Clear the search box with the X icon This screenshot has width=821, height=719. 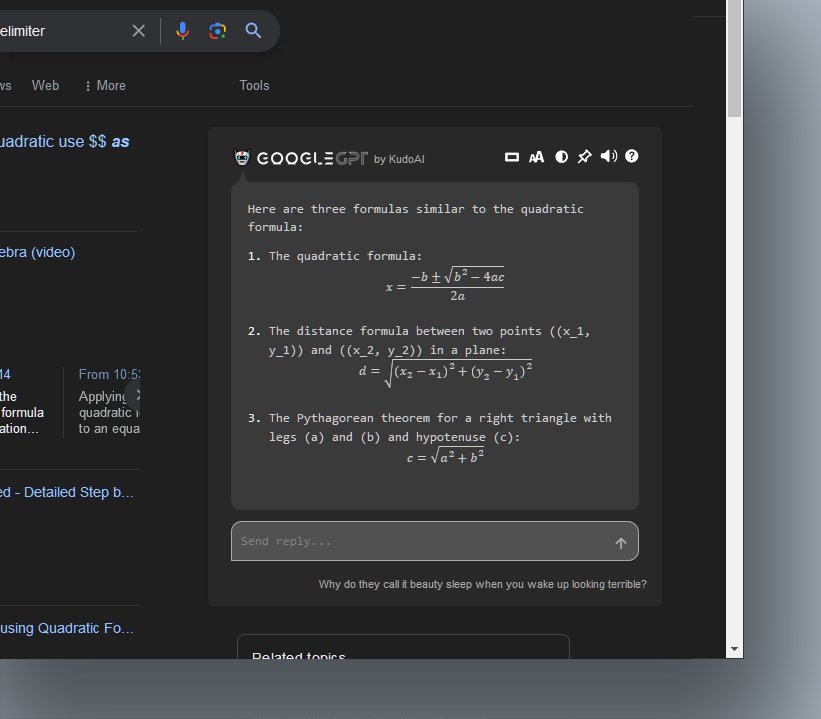pyautogui.click(x=138, y=31)
